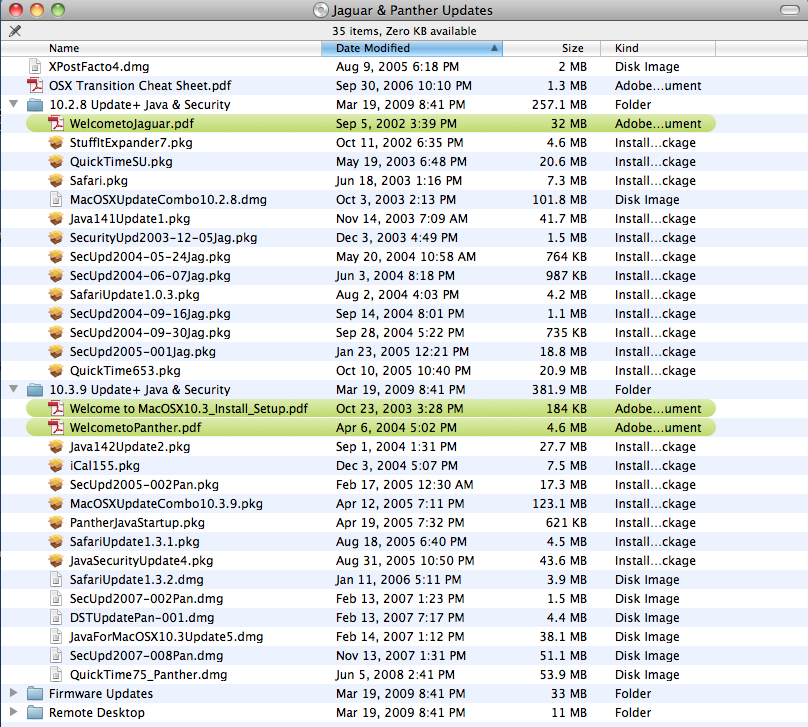Click the 101.8 MB size value
Image resolution: width=808 pixels, height=727 pixels.
559,199
